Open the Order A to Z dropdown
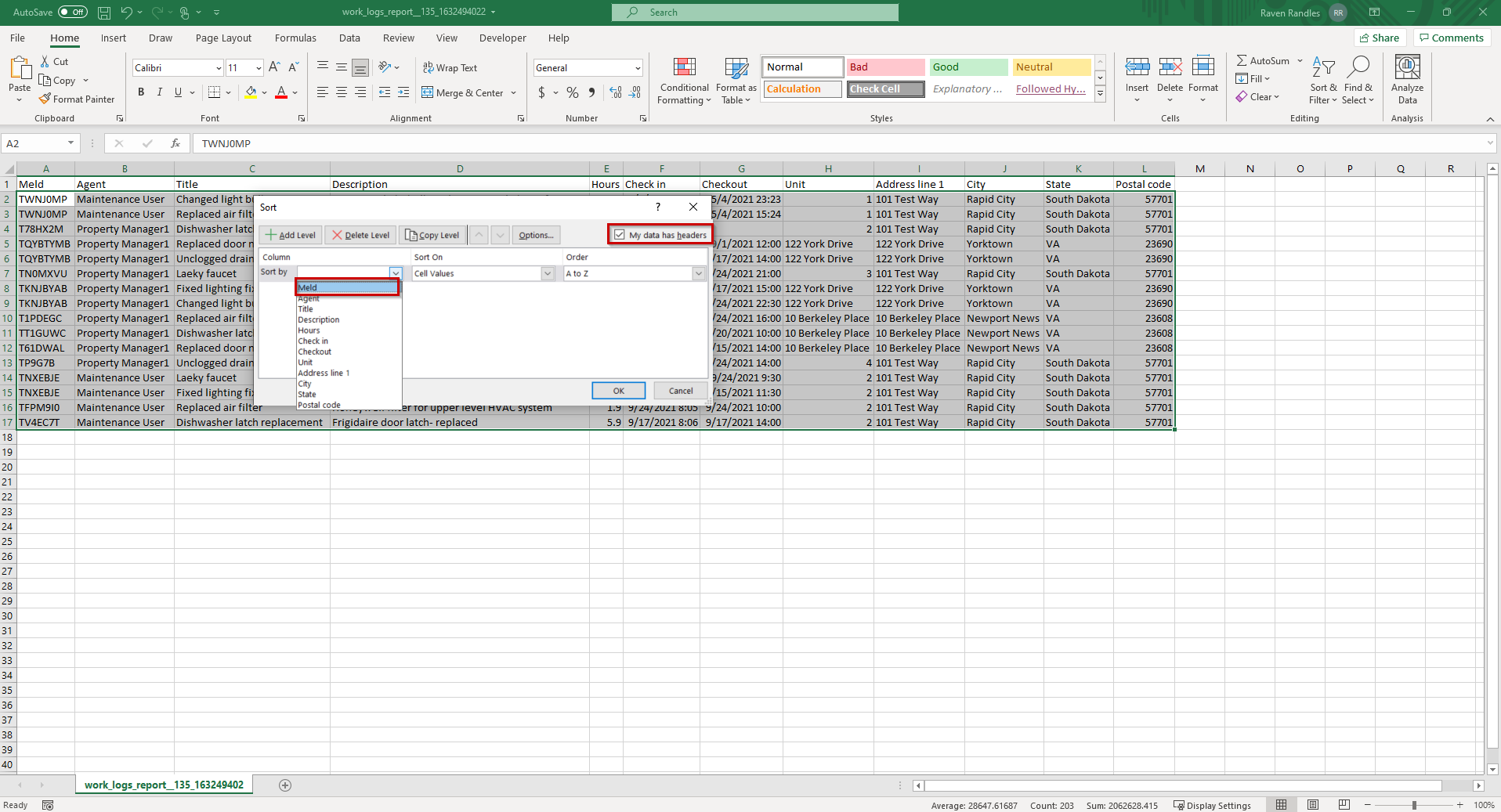The image size is (1501, 812). pyautogui.click(x=698, y=273)
